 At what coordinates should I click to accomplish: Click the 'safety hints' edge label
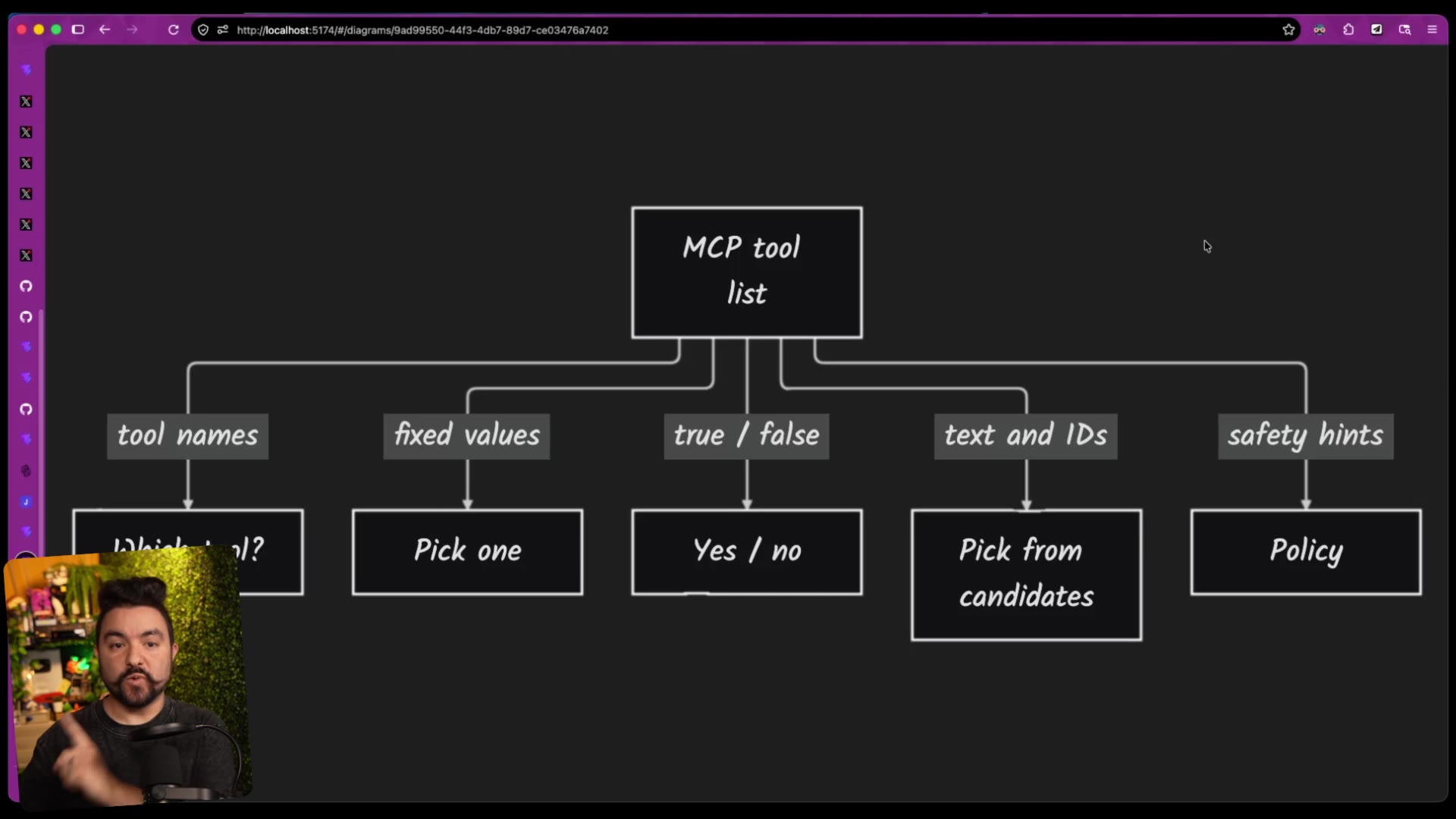(1305, 436)
